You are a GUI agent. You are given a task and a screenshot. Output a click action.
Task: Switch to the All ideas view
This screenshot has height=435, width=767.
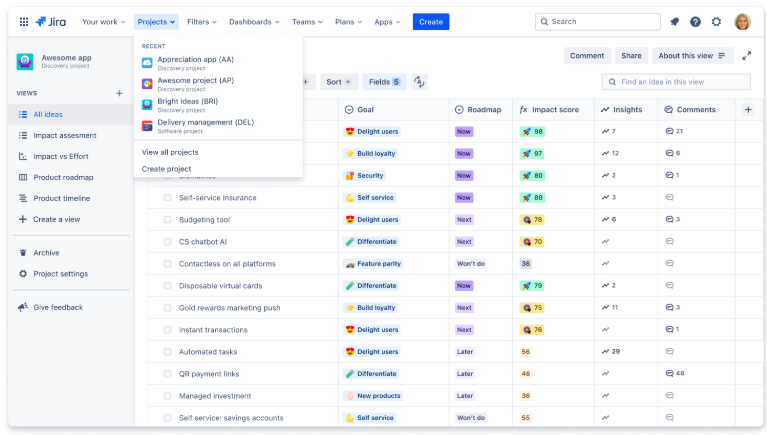tap(71, 114)
